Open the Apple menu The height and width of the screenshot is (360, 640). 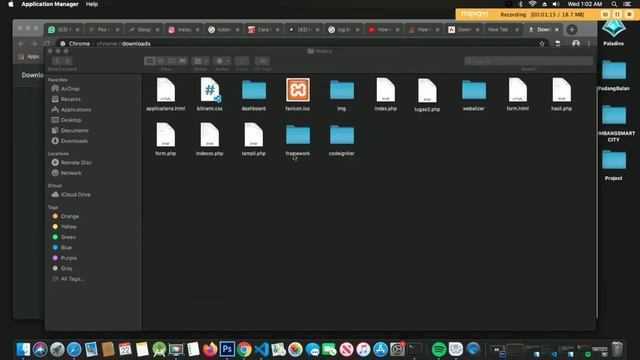(x=11, y=4)
